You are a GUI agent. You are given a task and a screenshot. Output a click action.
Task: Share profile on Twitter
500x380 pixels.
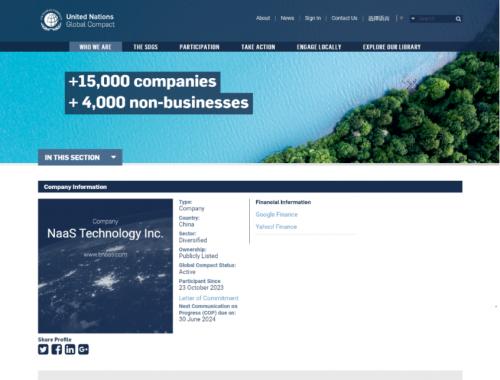(43, 349)
